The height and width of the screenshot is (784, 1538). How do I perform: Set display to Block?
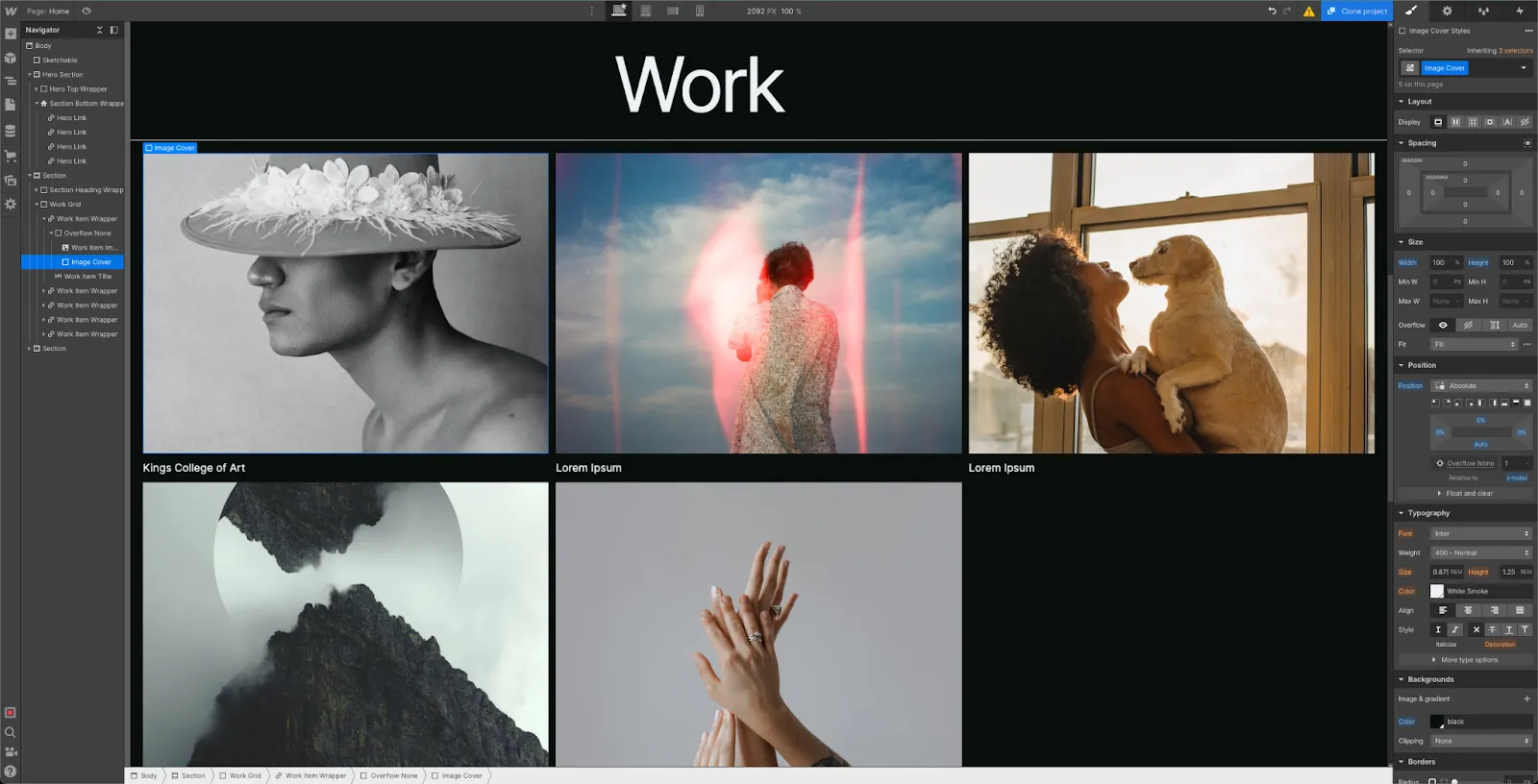1438,122
